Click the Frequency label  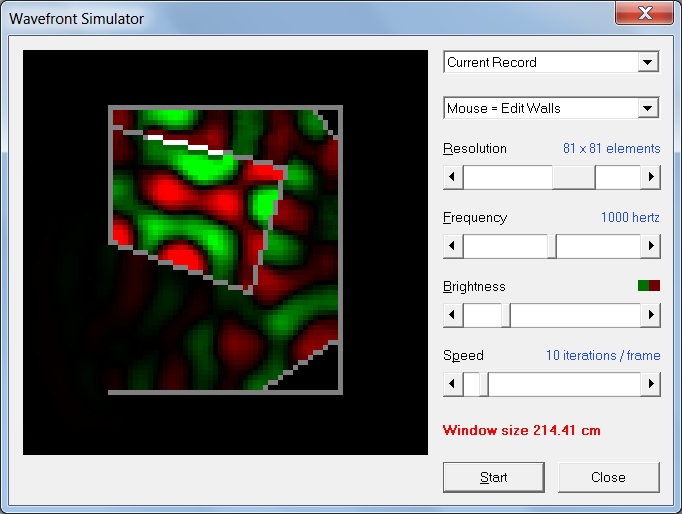475,217
